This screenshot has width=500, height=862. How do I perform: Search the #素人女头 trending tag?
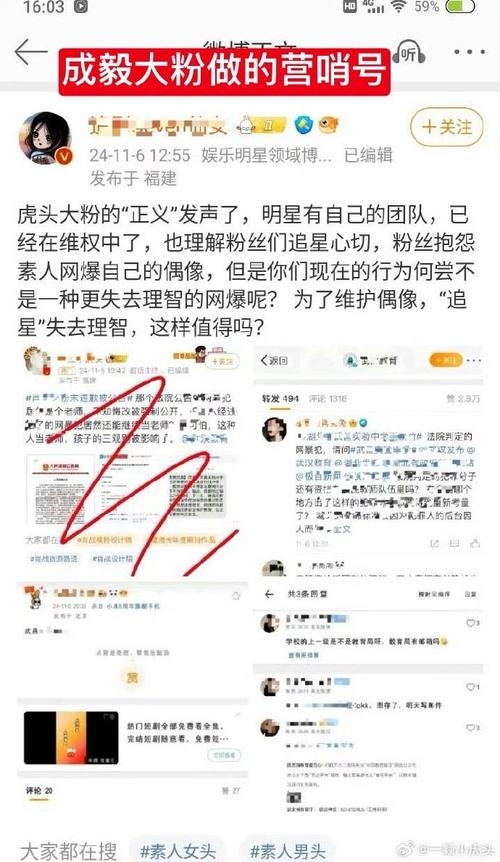coord(177,851)
